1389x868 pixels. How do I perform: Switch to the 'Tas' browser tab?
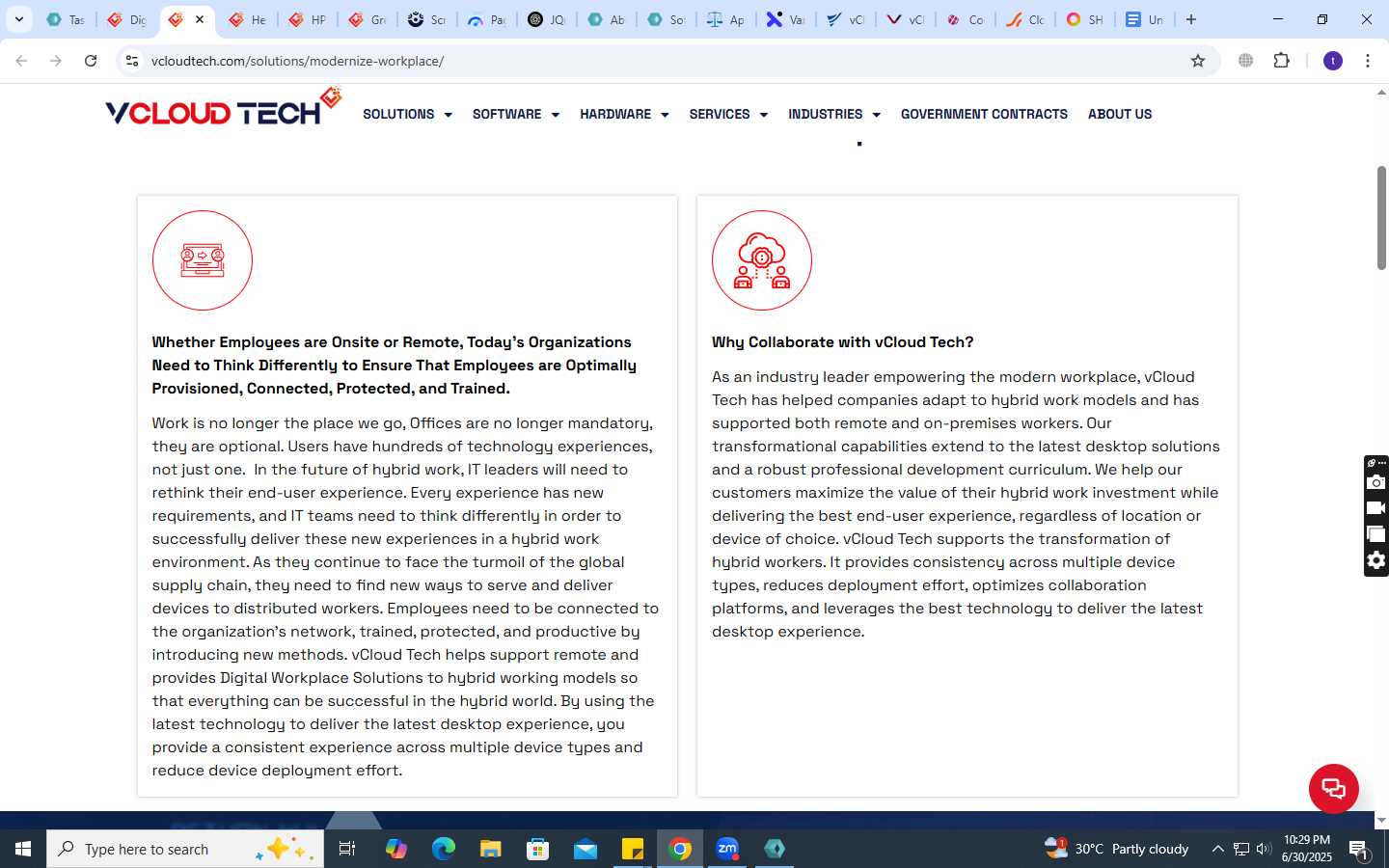[66, 19]
